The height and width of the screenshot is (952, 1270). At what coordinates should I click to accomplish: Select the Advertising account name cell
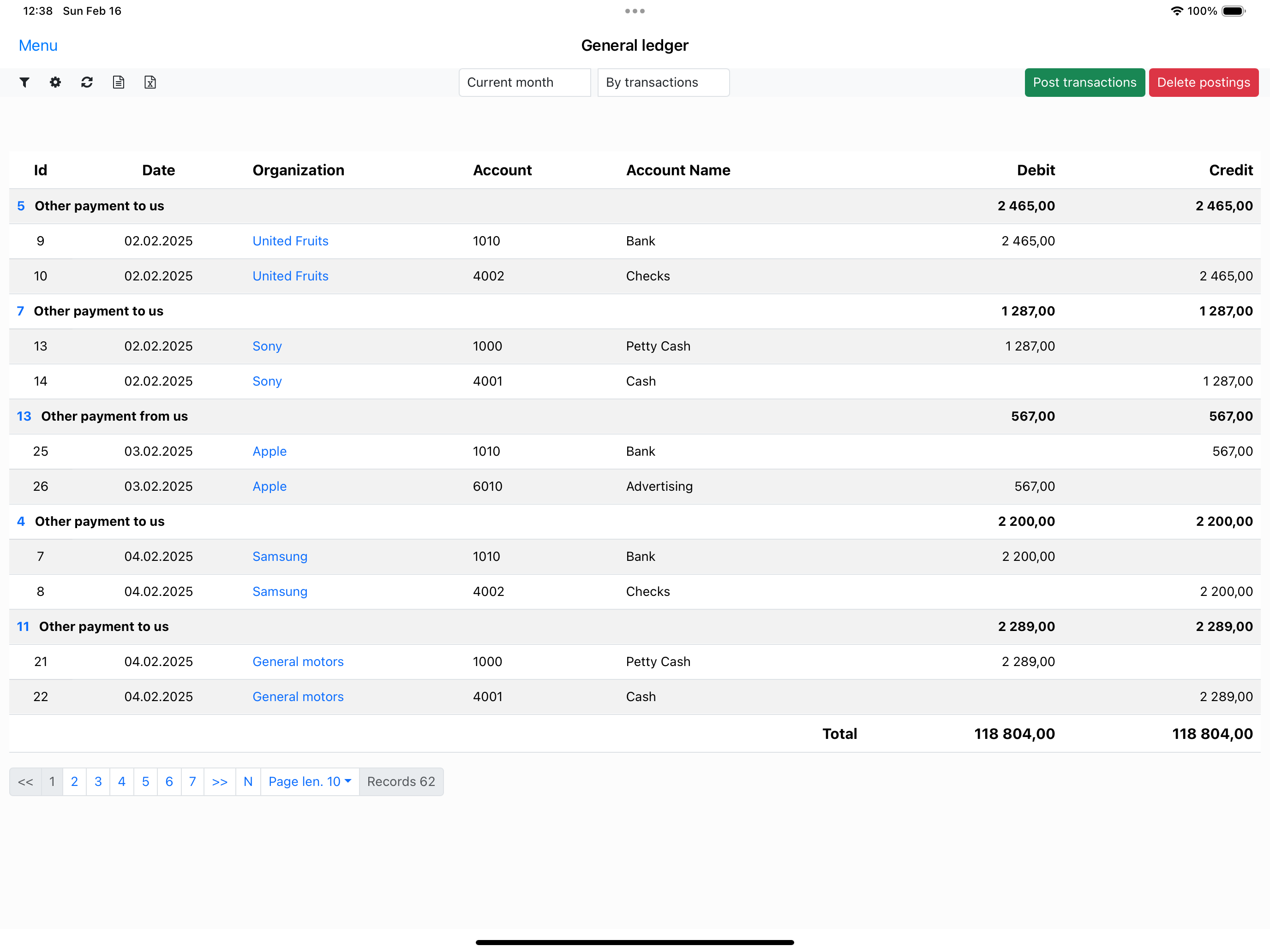659,486
